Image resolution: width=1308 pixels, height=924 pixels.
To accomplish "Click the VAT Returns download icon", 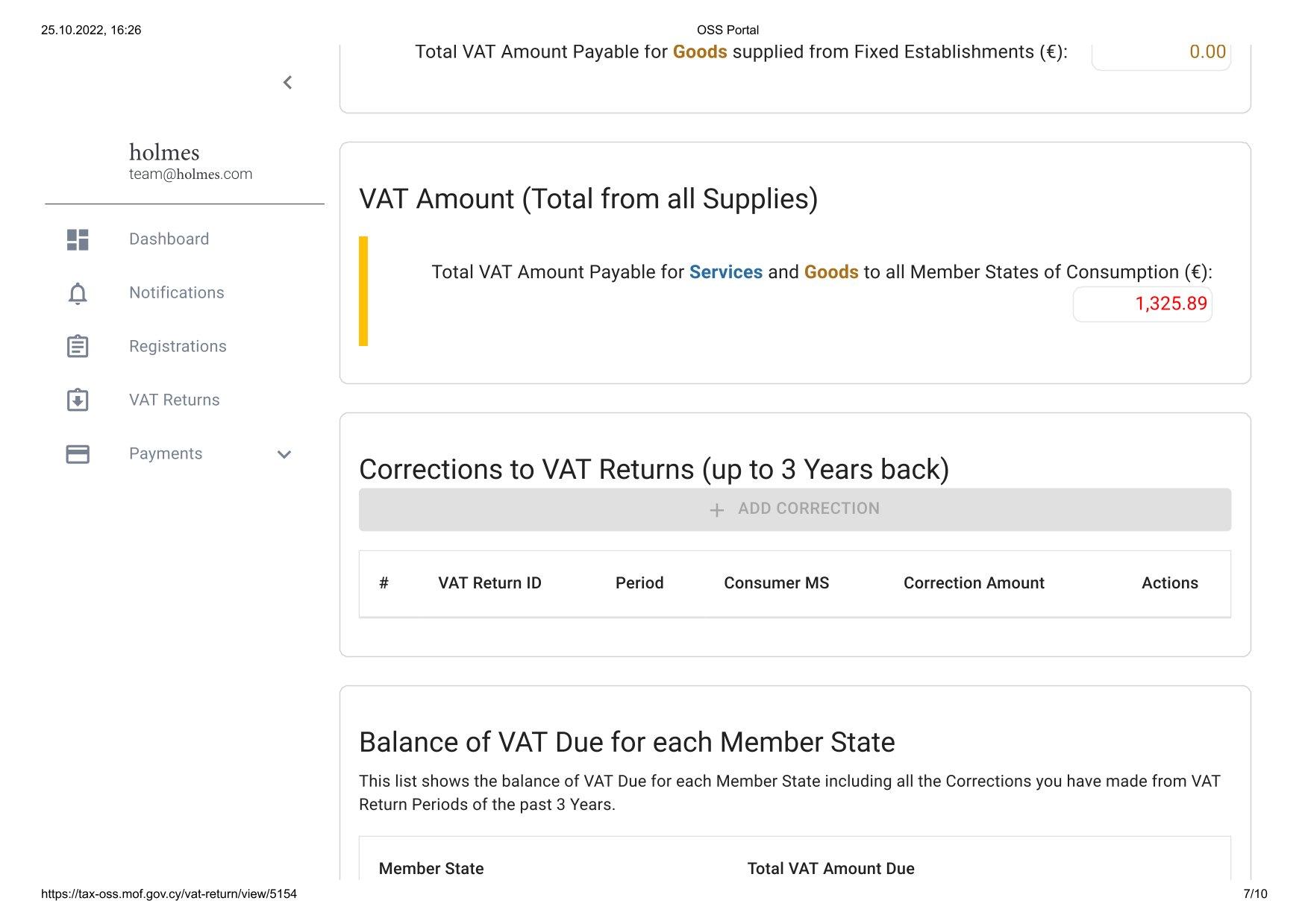I will (x=78, y=400).
